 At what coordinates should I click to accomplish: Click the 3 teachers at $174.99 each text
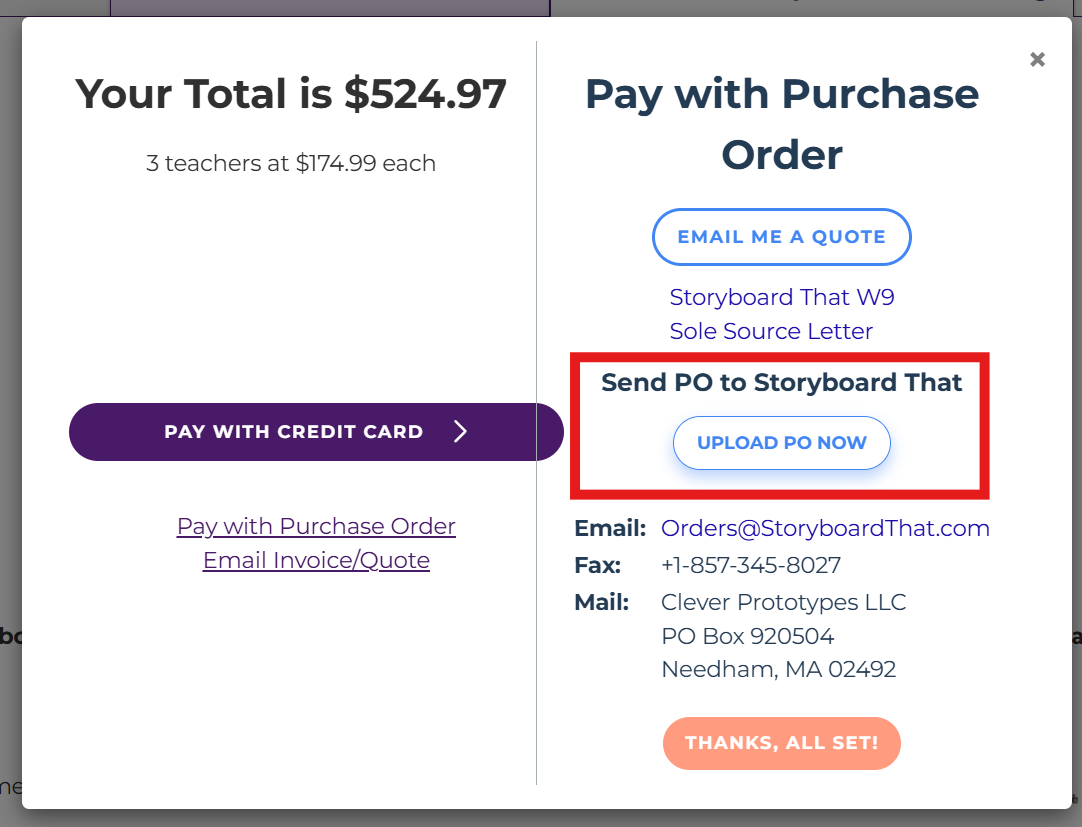tap(291, 163)
